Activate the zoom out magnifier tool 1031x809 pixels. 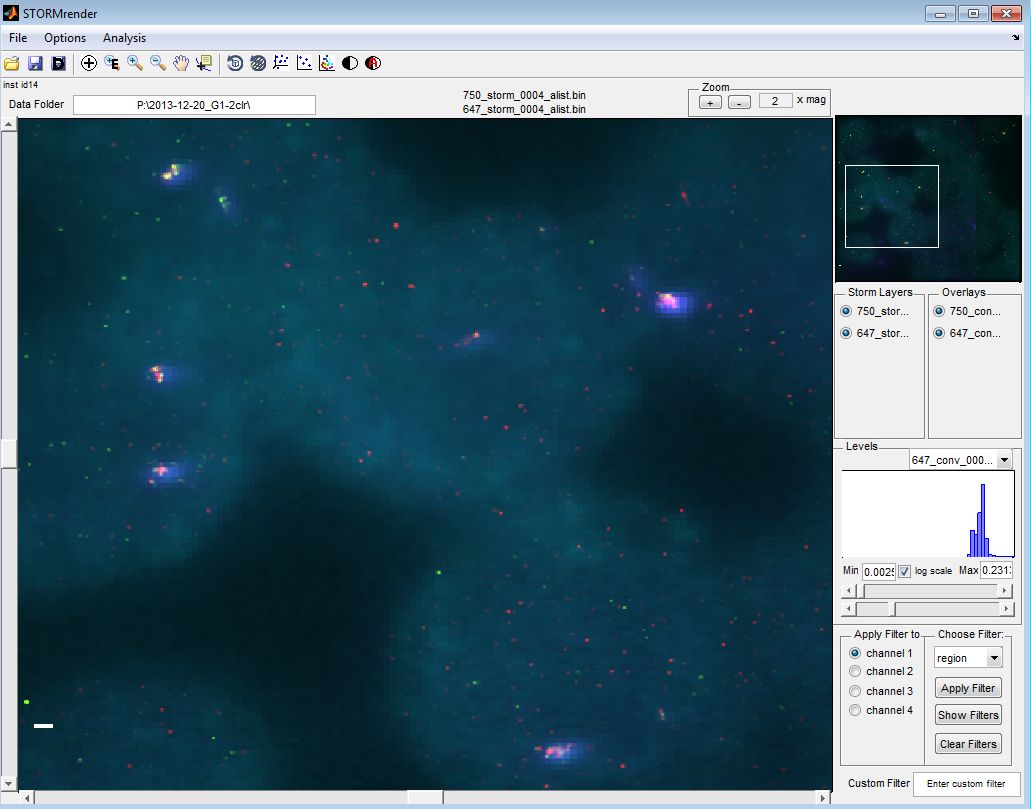click(158, 63)
